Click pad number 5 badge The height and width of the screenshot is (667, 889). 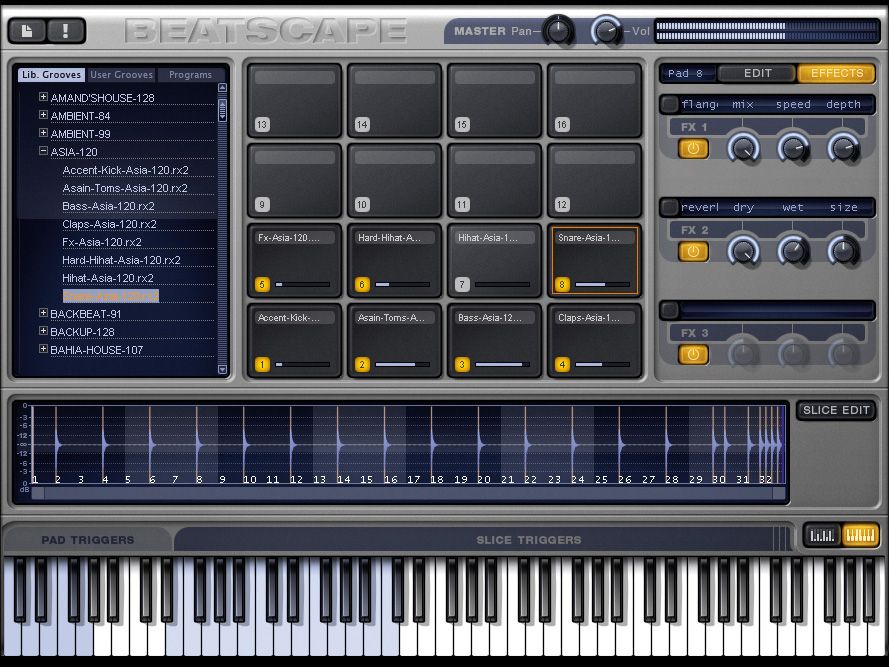tap(262, 284)
